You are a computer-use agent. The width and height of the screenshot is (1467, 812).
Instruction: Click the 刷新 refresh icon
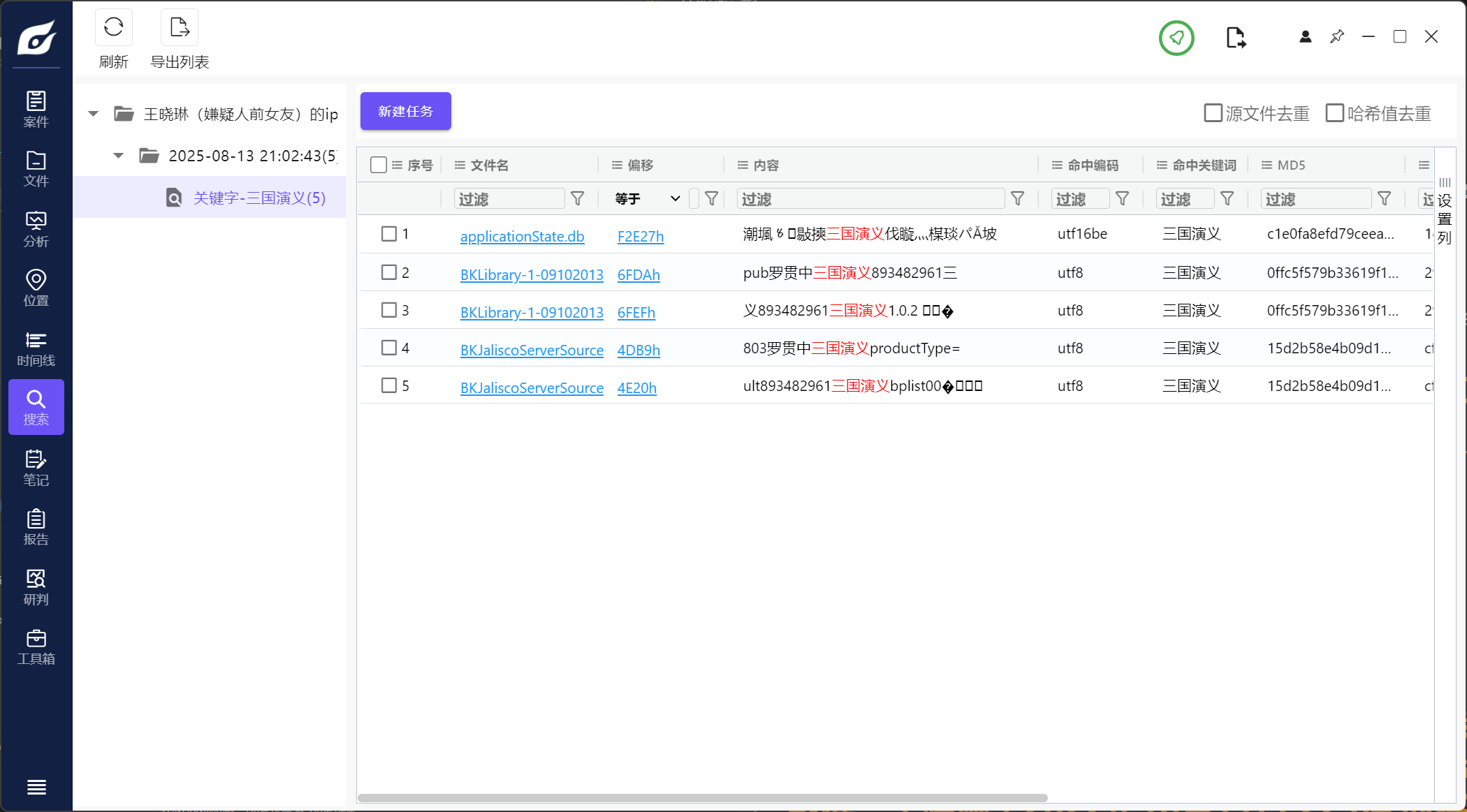113,28
